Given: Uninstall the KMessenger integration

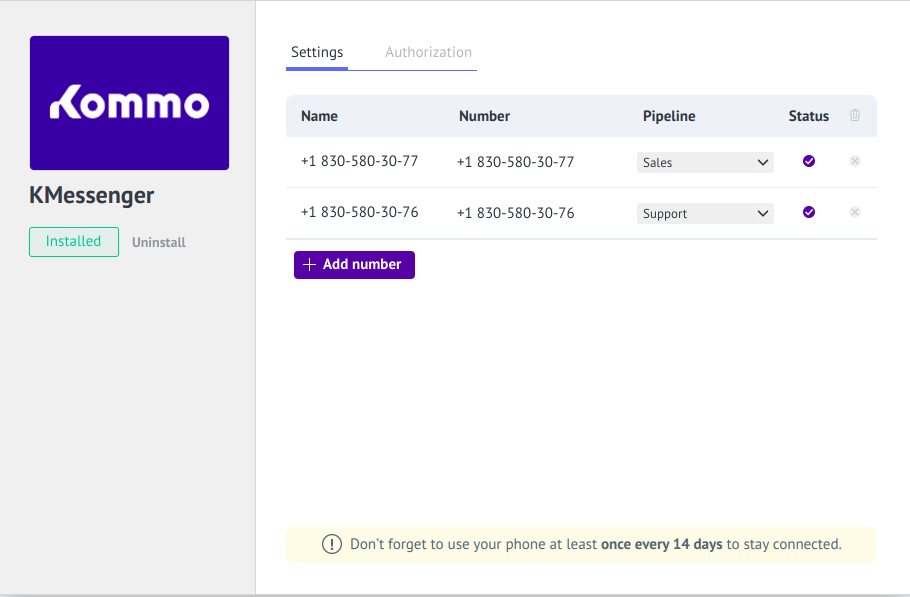Looking at the screenshot, I should point(158,243).
